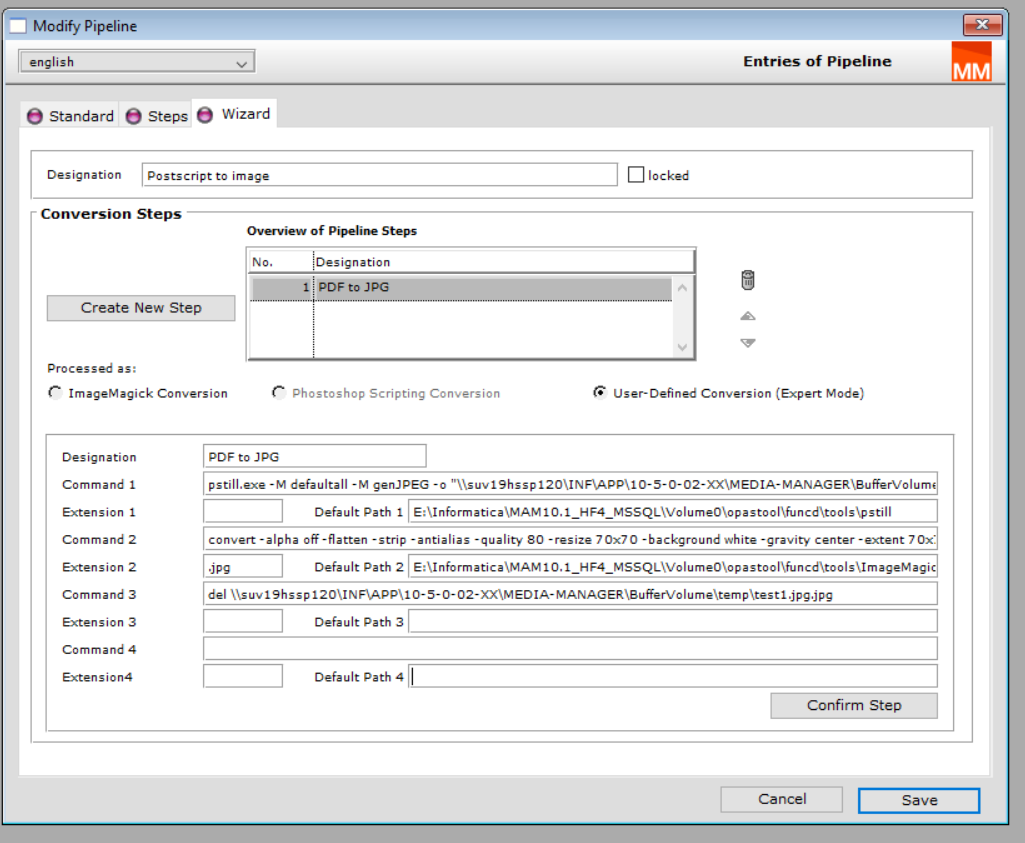Viewport: 1025px width, 843px height.
Task: Click the Cancel button
Action: [782, 799]
